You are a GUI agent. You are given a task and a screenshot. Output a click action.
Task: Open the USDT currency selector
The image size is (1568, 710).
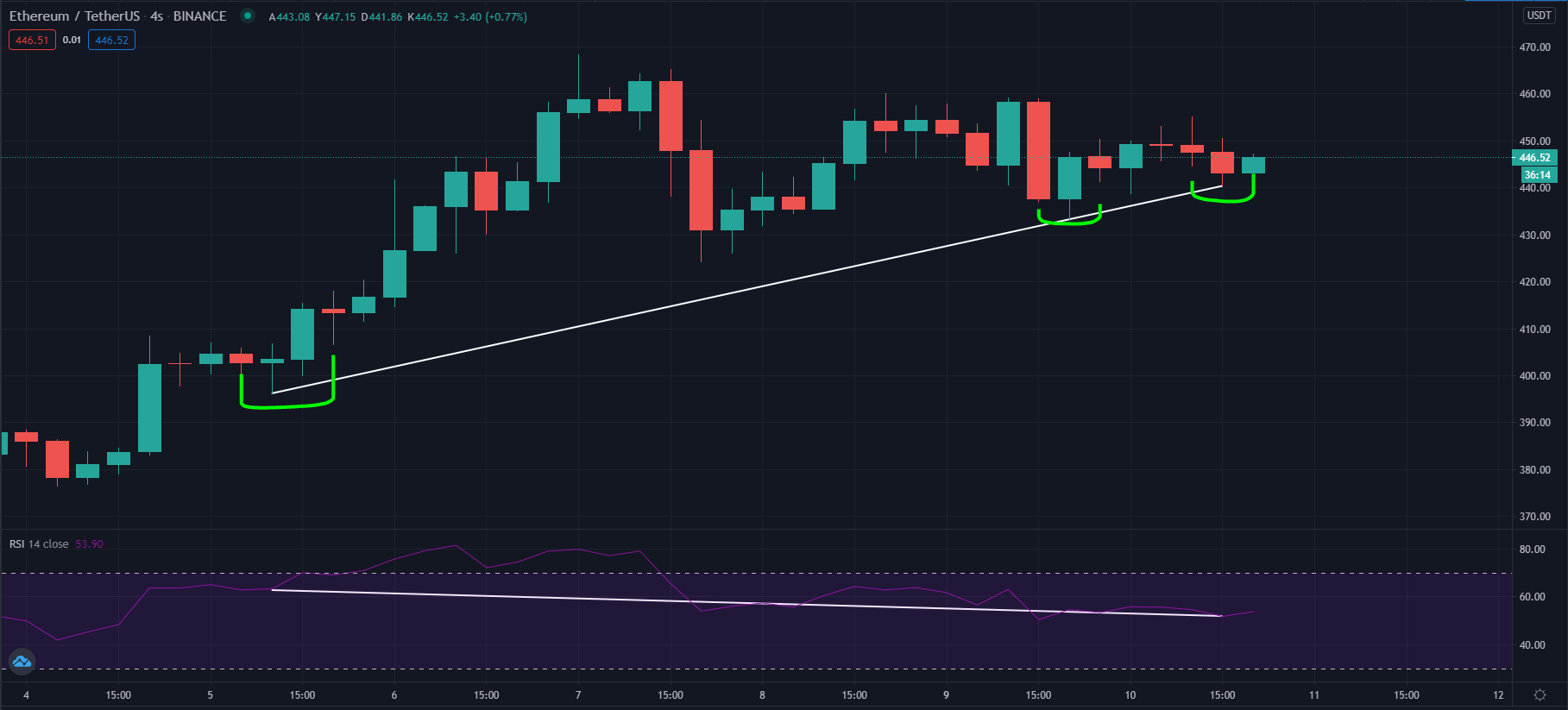click(x=1539, y=16)
